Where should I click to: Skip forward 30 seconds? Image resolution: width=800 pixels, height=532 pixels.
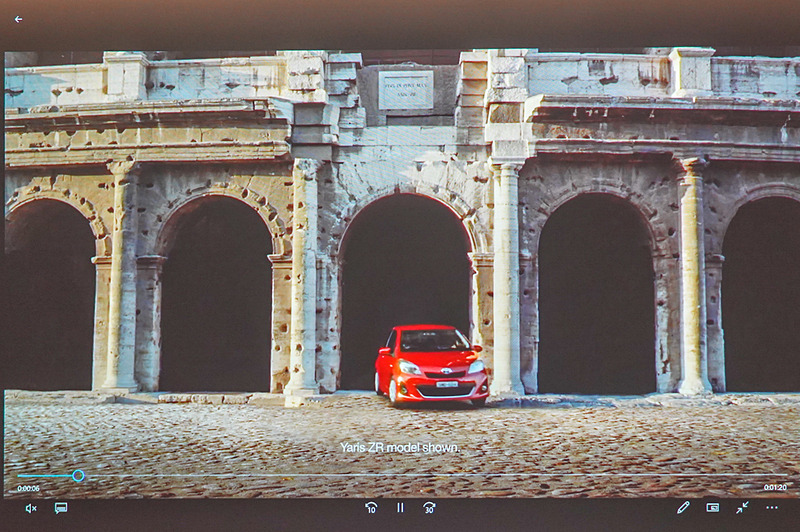click(429, 508)
